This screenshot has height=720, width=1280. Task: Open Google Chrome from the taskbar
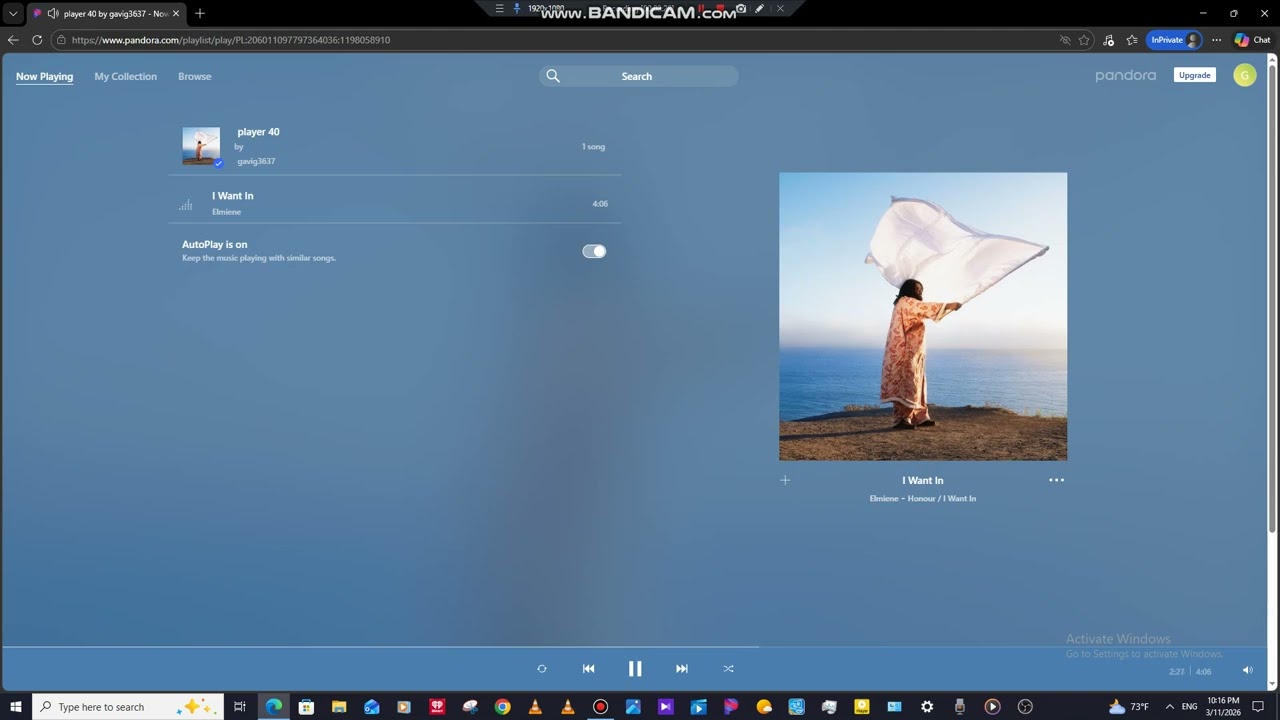[x=503, y=707]
